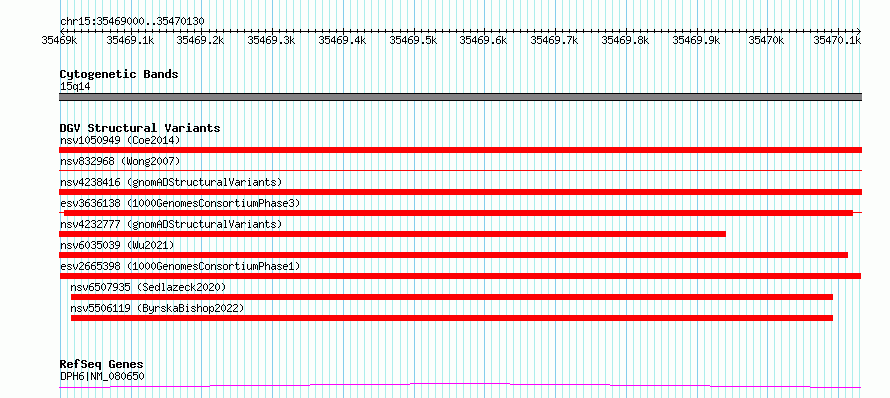The image size is (890, 398).
Task: Click the 35469.4k ruler tick label
Action: (x=342, y=40)
